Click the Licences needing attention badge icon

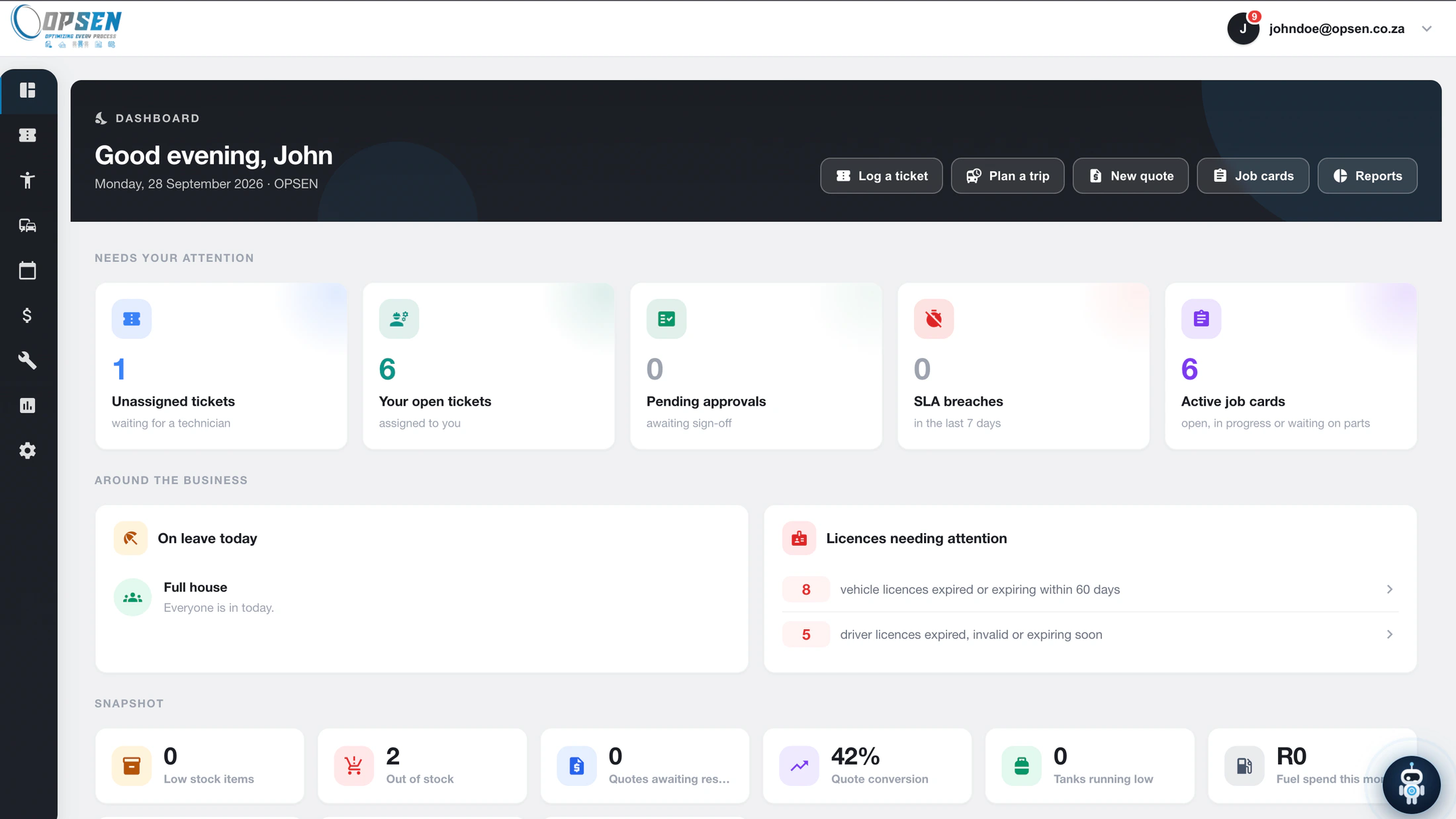pyautogui.click(x=799, y=539)
